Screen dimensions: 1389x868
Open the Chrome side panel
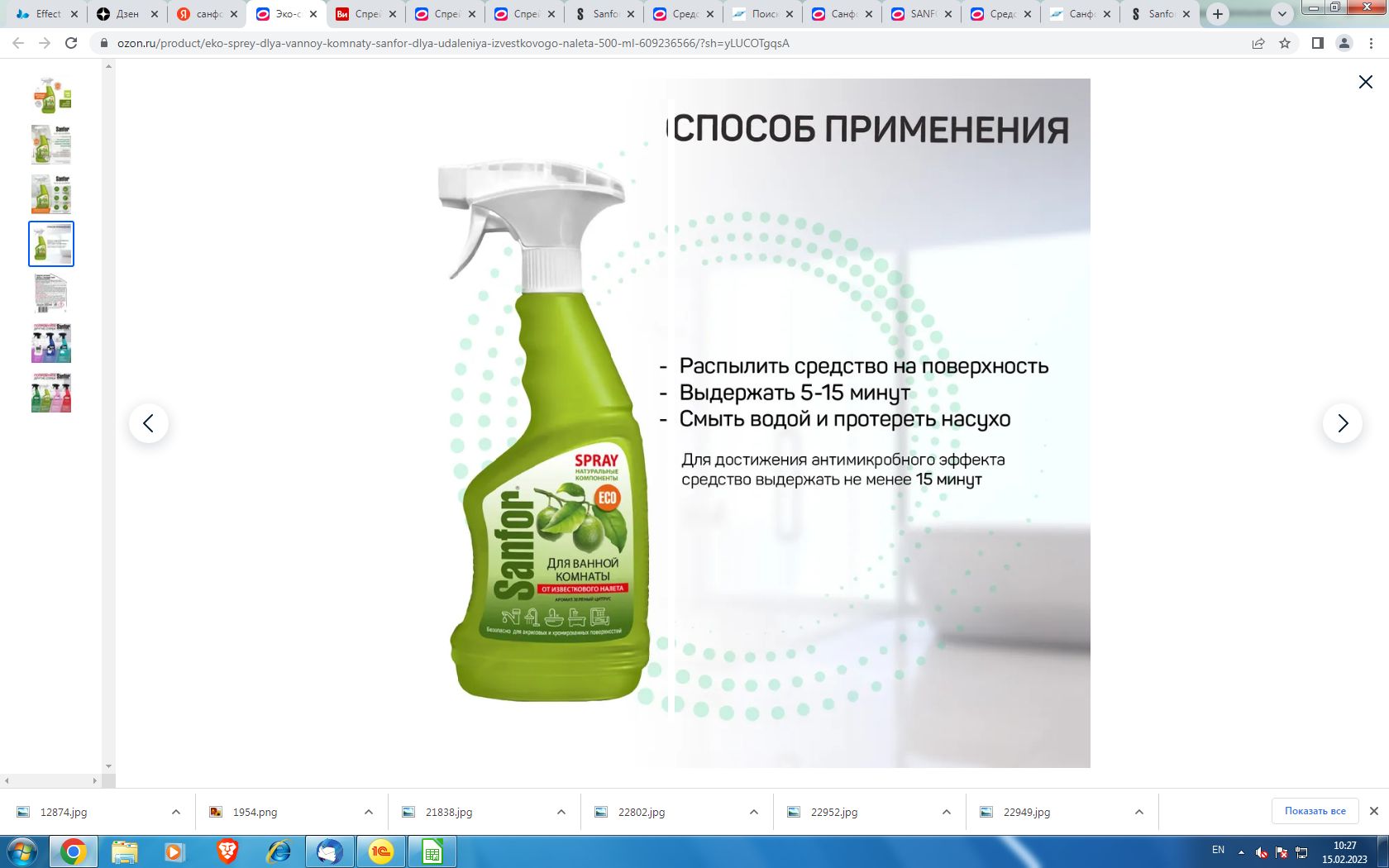[x=1318, y=43]
